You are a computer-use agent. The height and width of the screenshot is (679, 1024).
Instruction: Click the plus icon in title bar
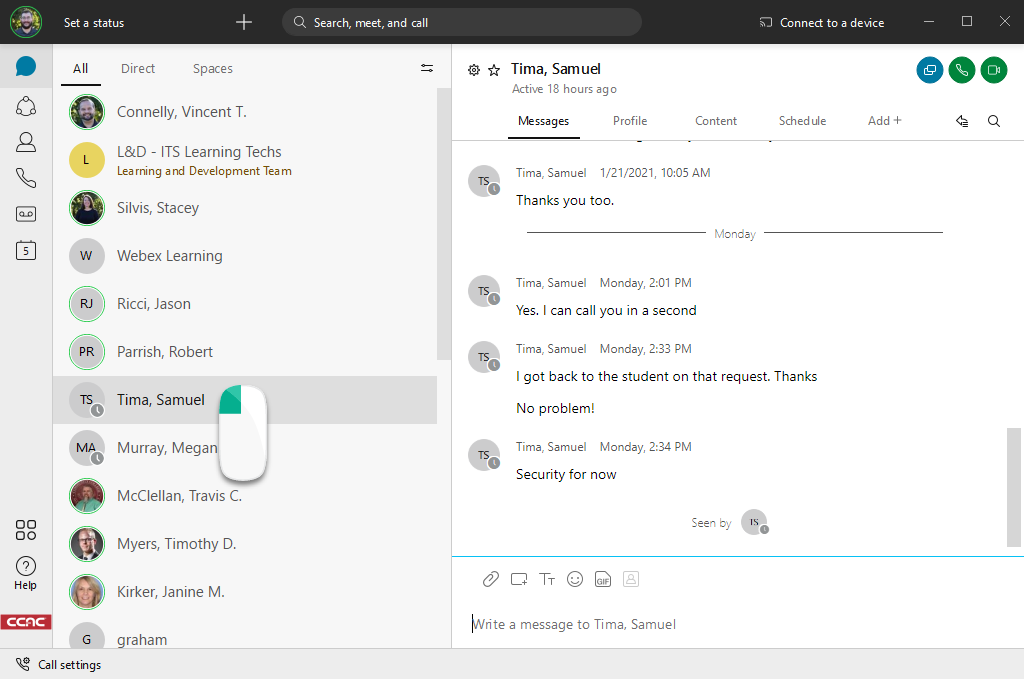[244, 22]
